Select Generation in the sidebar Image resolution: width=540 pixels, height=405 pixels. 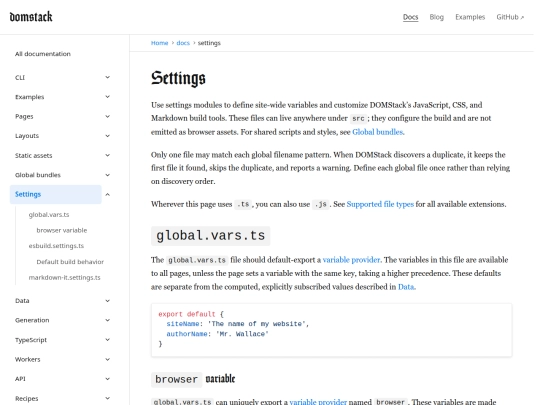point(32,320)
